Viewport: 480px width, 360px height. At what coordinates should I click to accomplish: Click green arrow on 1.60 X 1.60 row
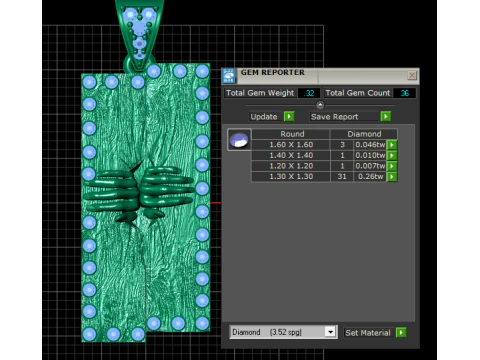(392, 145)
